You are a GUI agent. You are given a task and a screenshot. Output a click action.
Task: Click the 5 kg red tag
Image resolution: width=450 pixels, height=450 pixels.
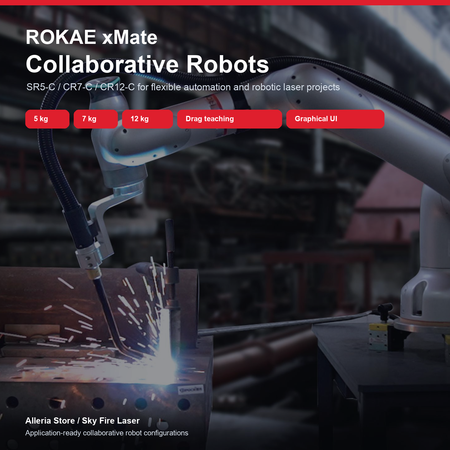(x=47, y=119)
